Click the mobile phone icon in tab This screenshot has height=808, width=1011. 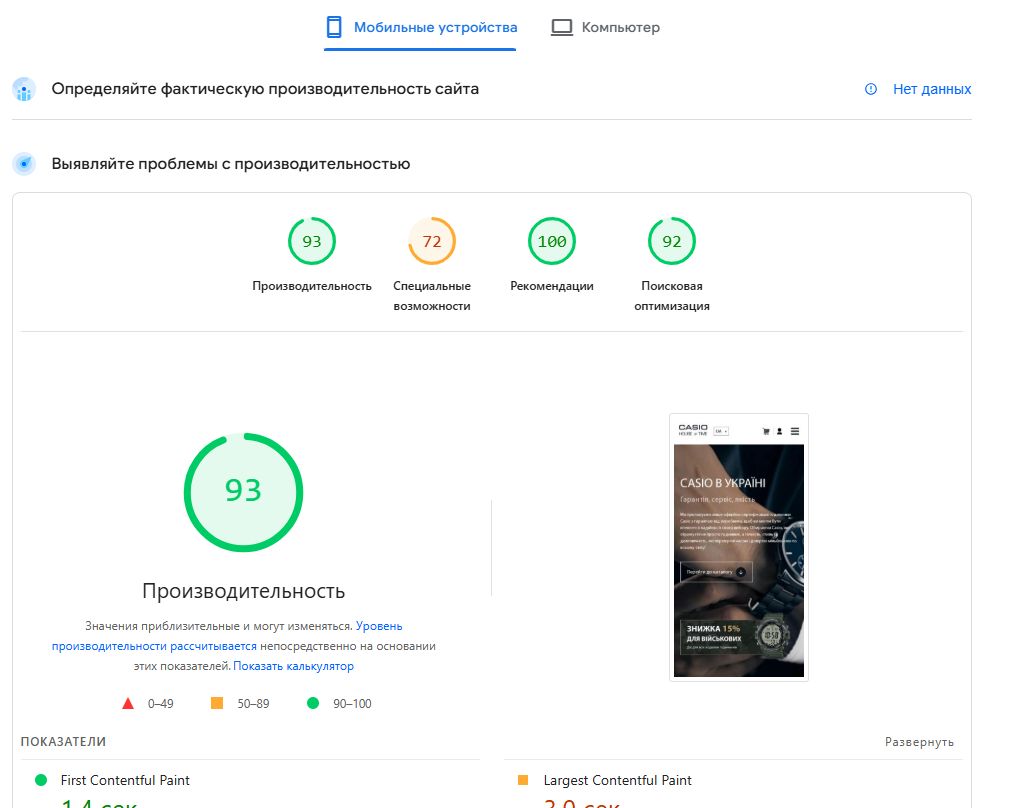[334, 27]
